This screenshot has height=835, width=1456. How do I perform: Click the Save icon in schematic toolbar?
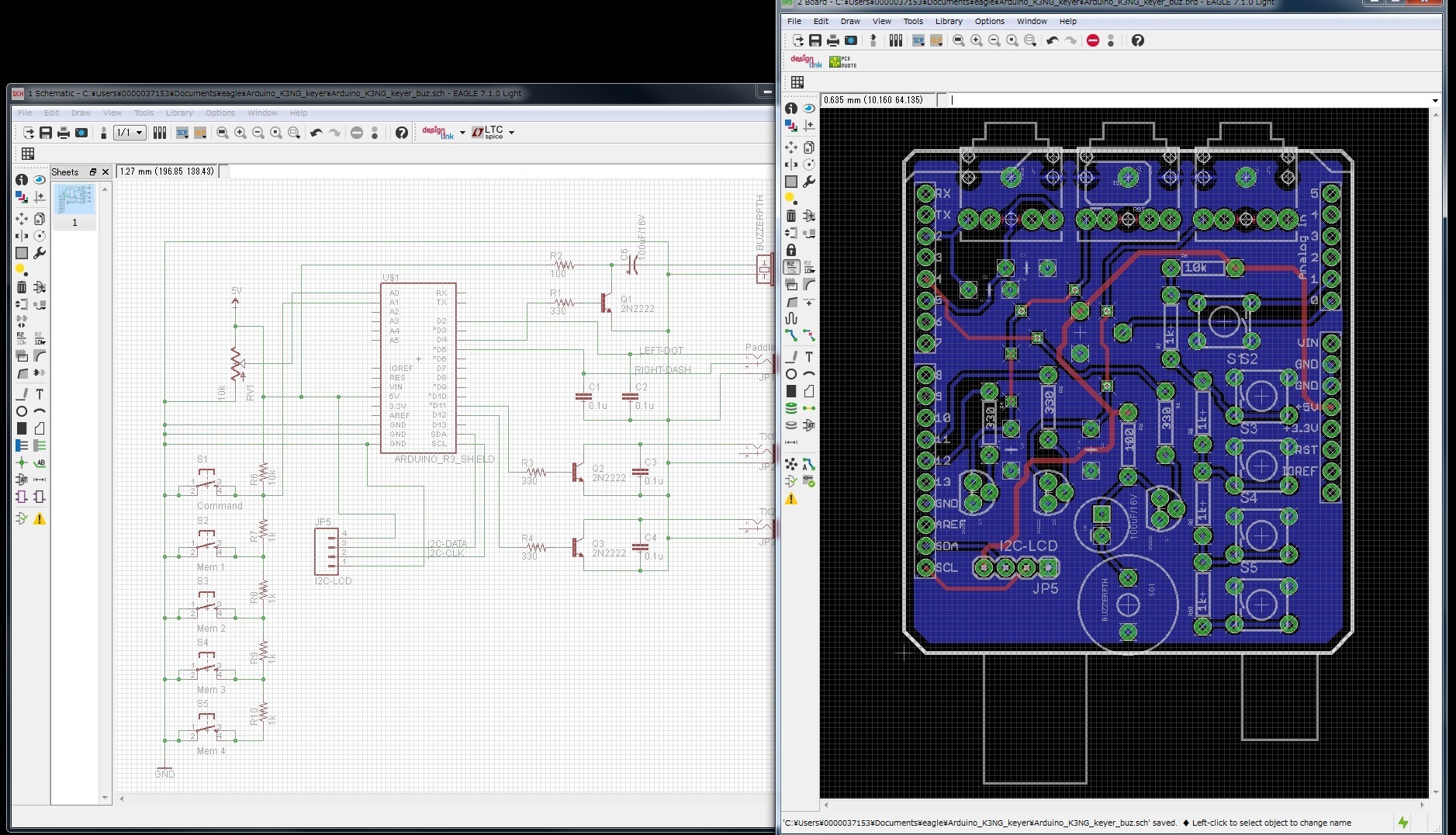pyautogui.click(x=45, y=133)
